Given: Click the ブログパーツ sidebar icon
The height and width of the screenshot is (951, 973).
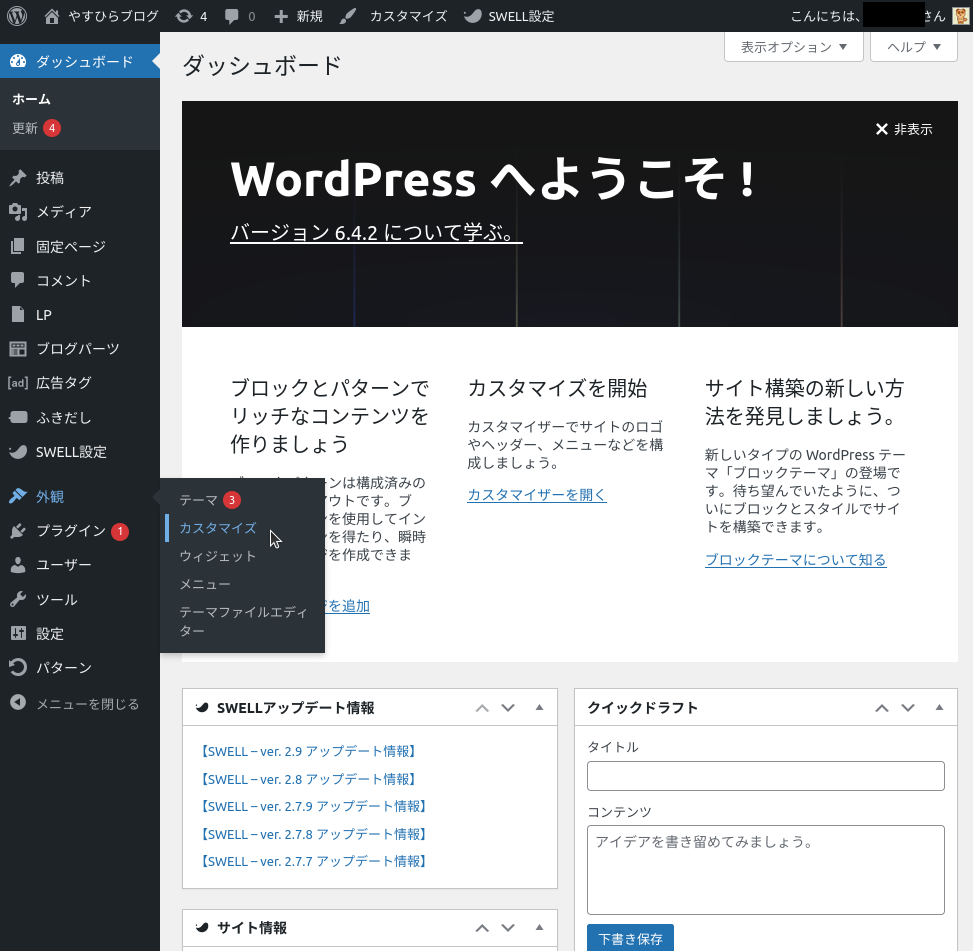Looking at the screenshot, I should pos(18,349).
